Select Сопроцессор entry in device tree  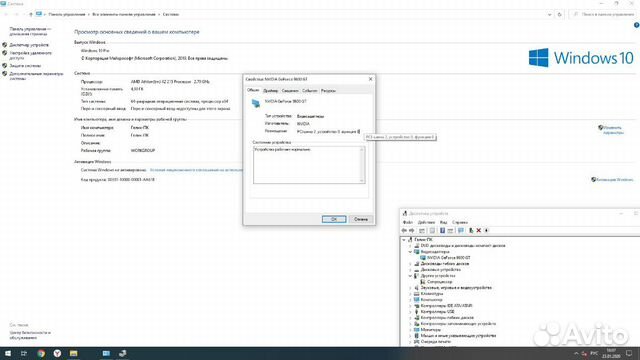click(x=440, y=282)
